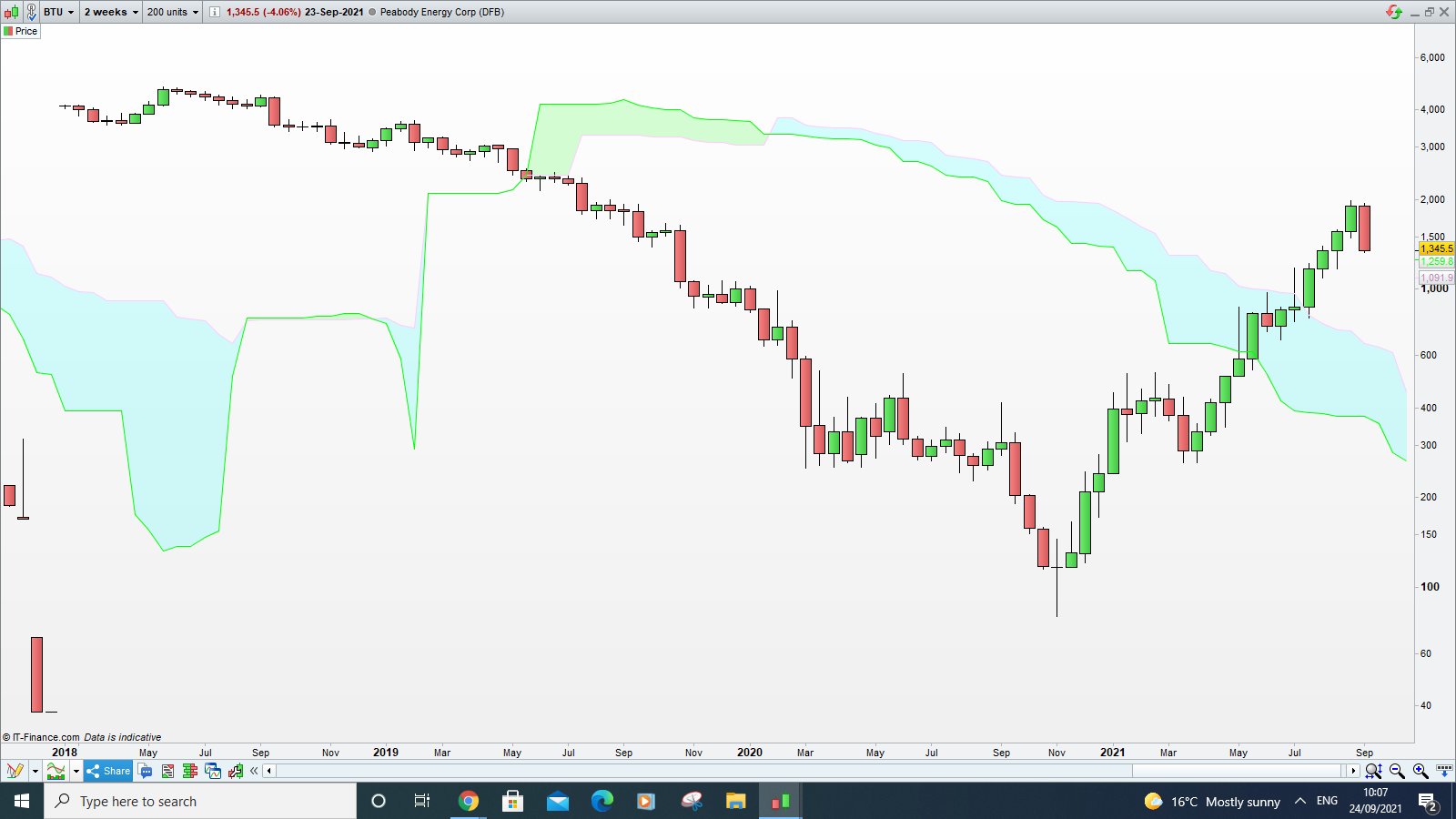Click the 6,000 price scale label
1456x819 pixels.
[x=1432, y=57]
